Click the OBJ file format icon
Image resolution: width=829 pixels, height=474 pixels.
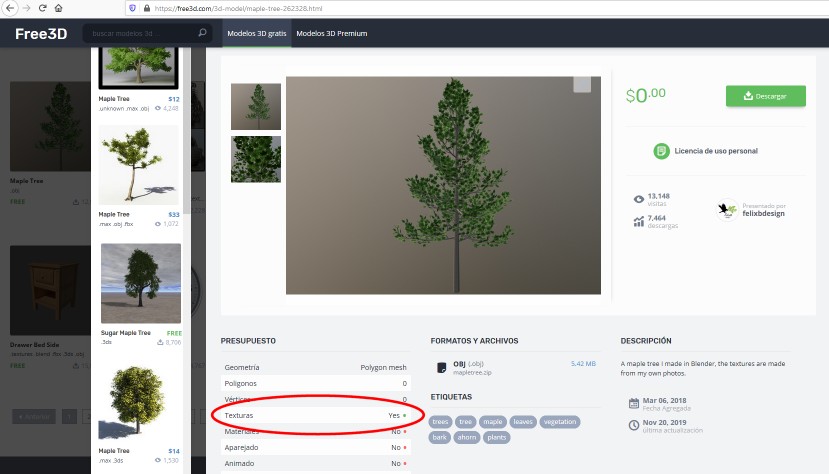pyautogui.click(x=441, y=367)
